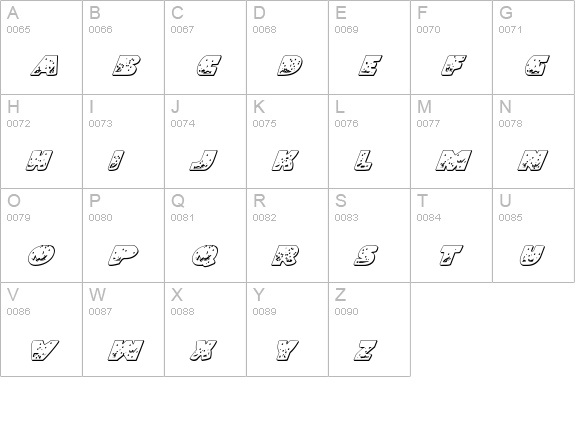Screen dimensions: 575x421
Task: Click the U glyph preview
Action: coord(532,255)
